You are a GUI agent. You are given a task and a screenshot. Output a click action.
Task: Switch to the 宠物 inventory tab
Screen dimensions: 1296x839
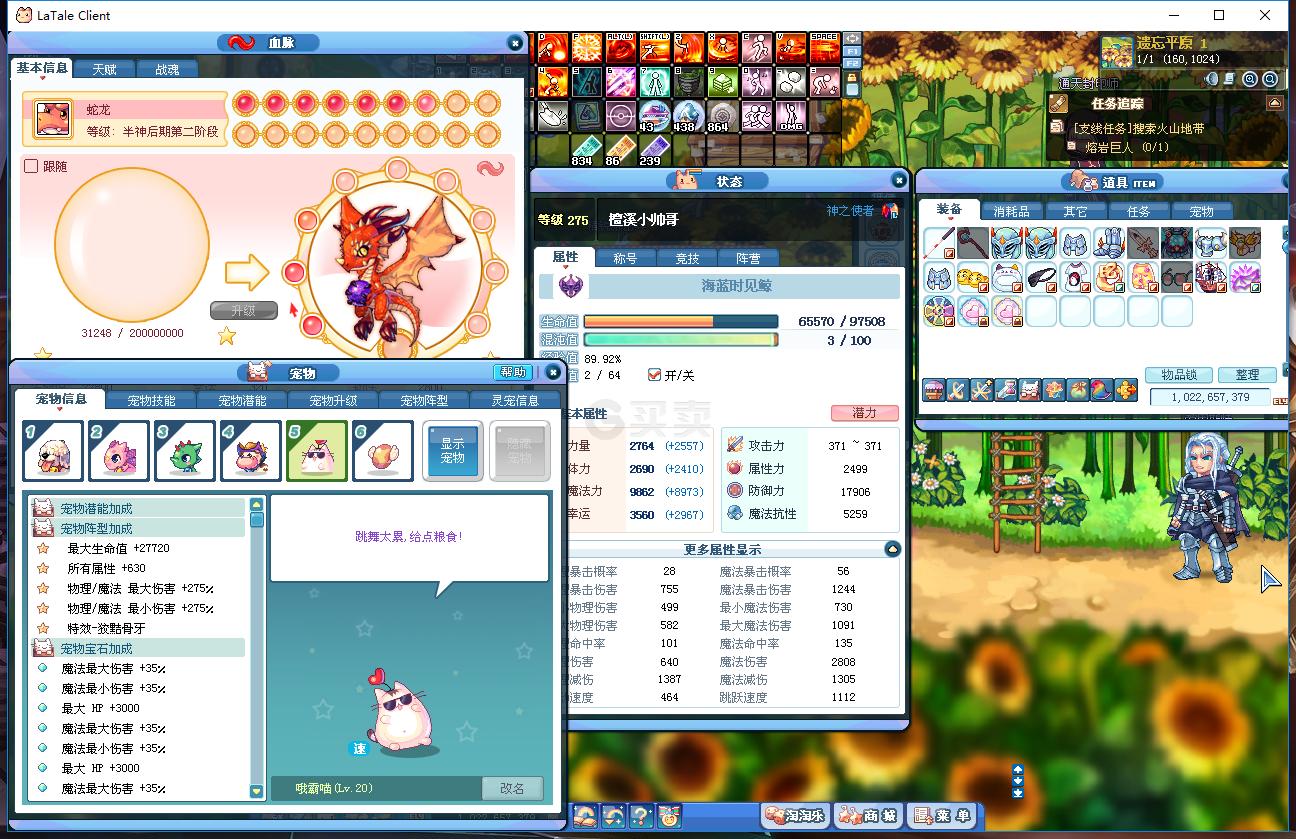1201,211
